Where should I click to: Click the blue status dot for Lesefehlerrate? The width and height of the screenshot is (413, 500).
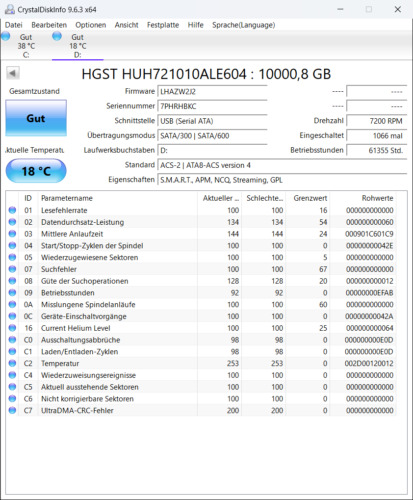[x=12, y=210]
